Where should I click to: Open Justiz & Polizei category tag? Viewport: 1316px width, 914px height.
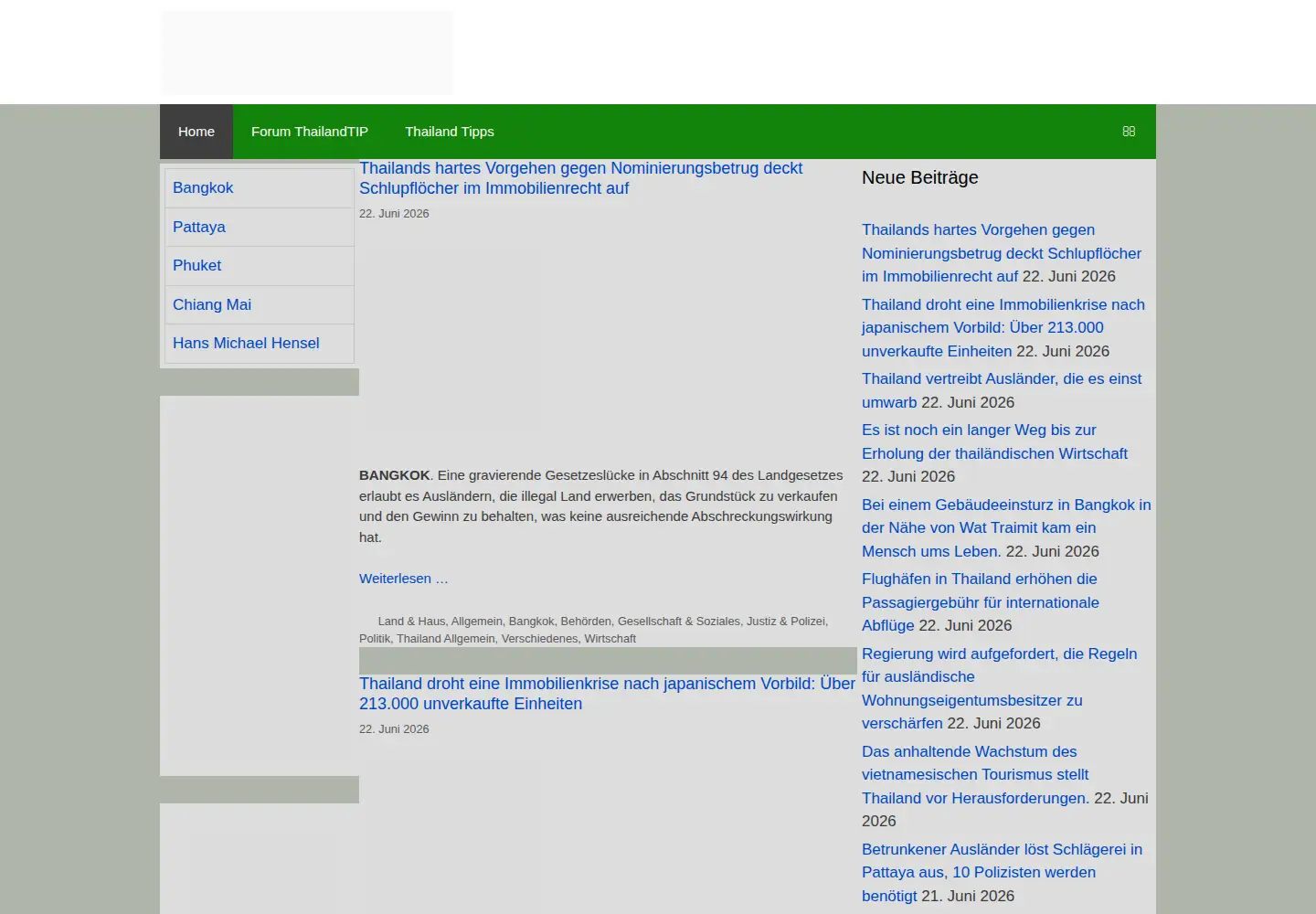tap(785, 622)
